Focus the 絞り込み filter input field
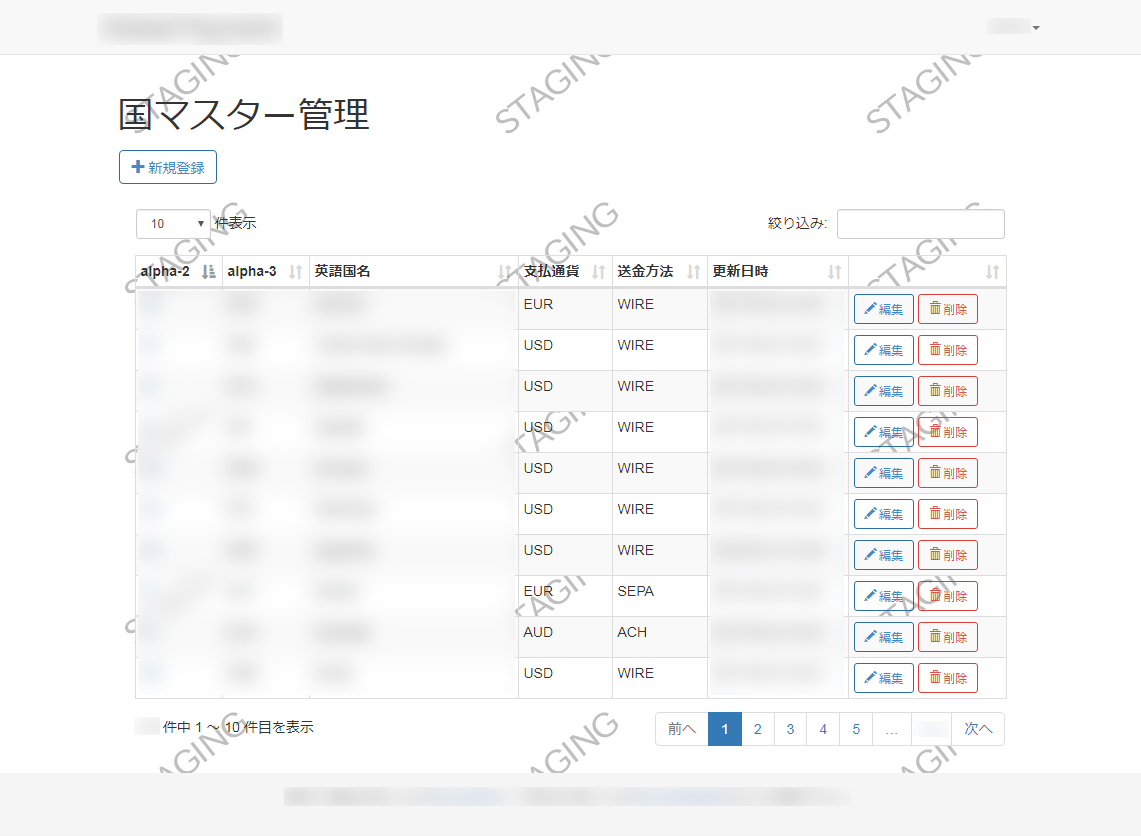1141x836 pixels. (x=920, y=224)
